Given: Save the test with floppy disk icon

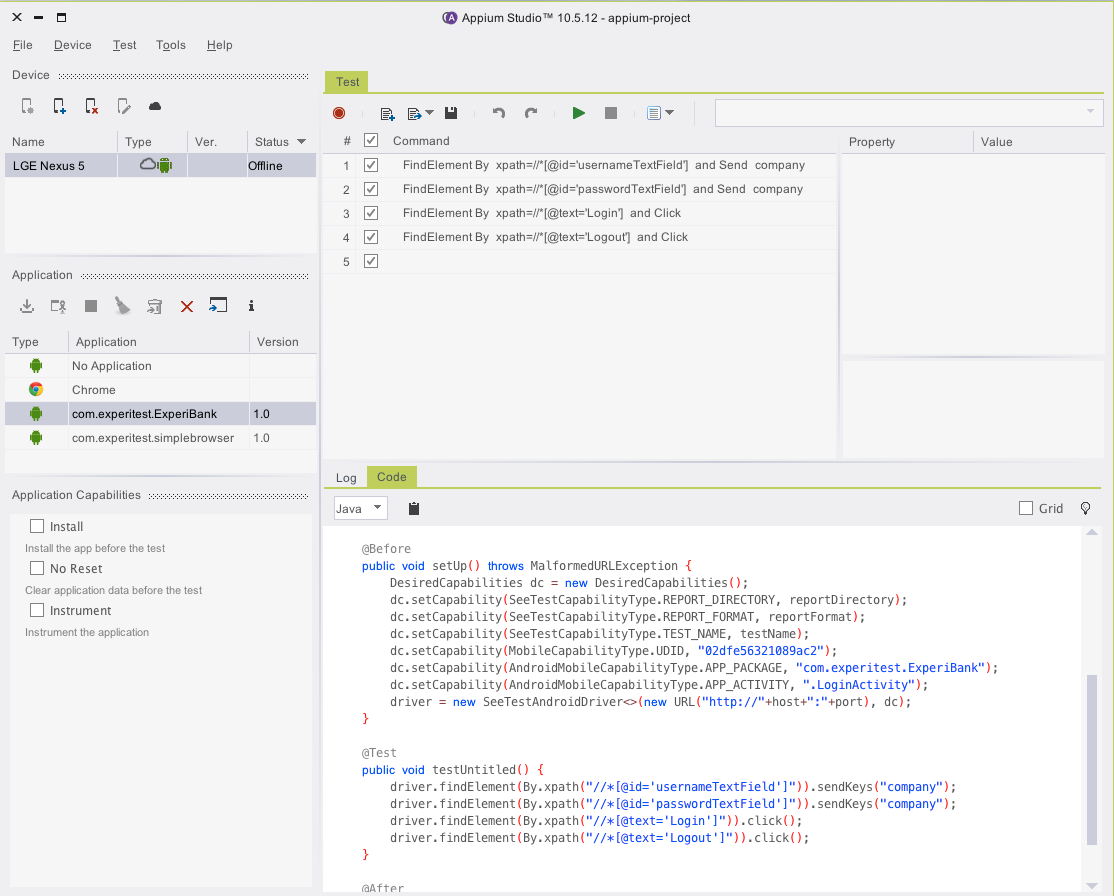Looking at the screenshot, I should click(x=451, y=113).
